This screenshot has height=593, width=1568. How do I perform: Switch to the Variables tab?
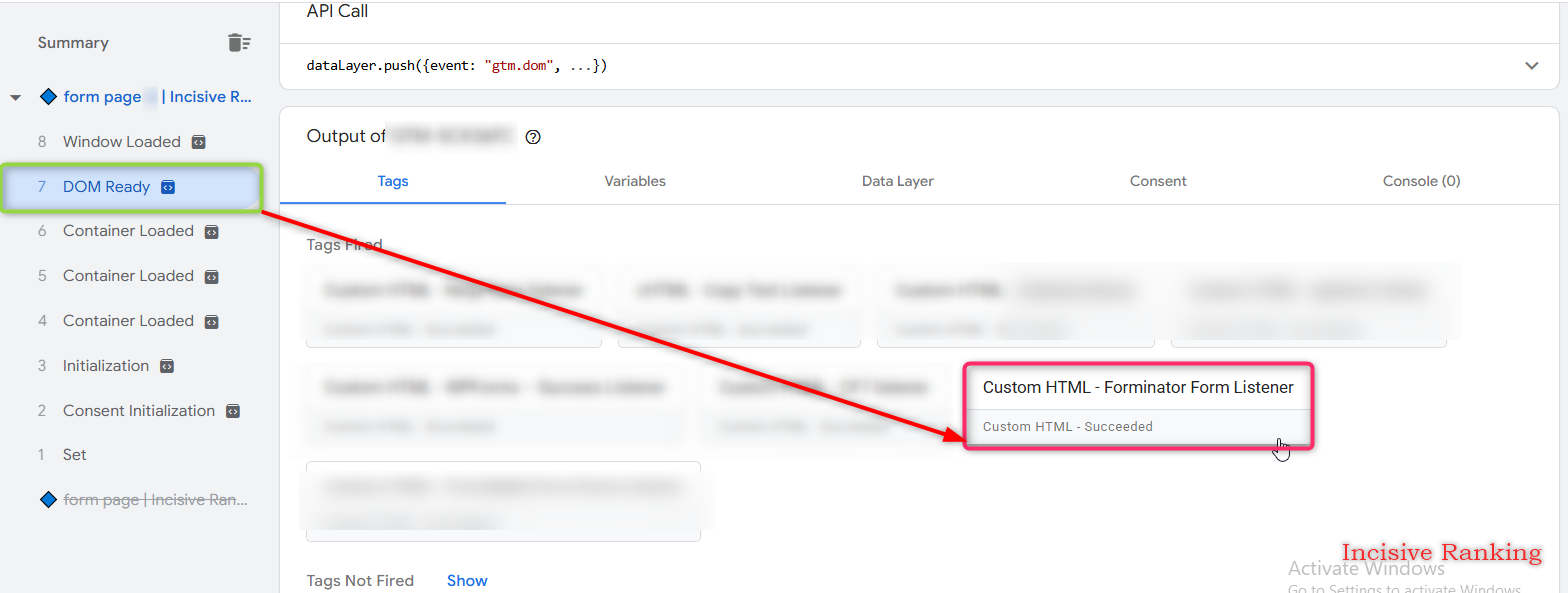[x=635, y=181]
